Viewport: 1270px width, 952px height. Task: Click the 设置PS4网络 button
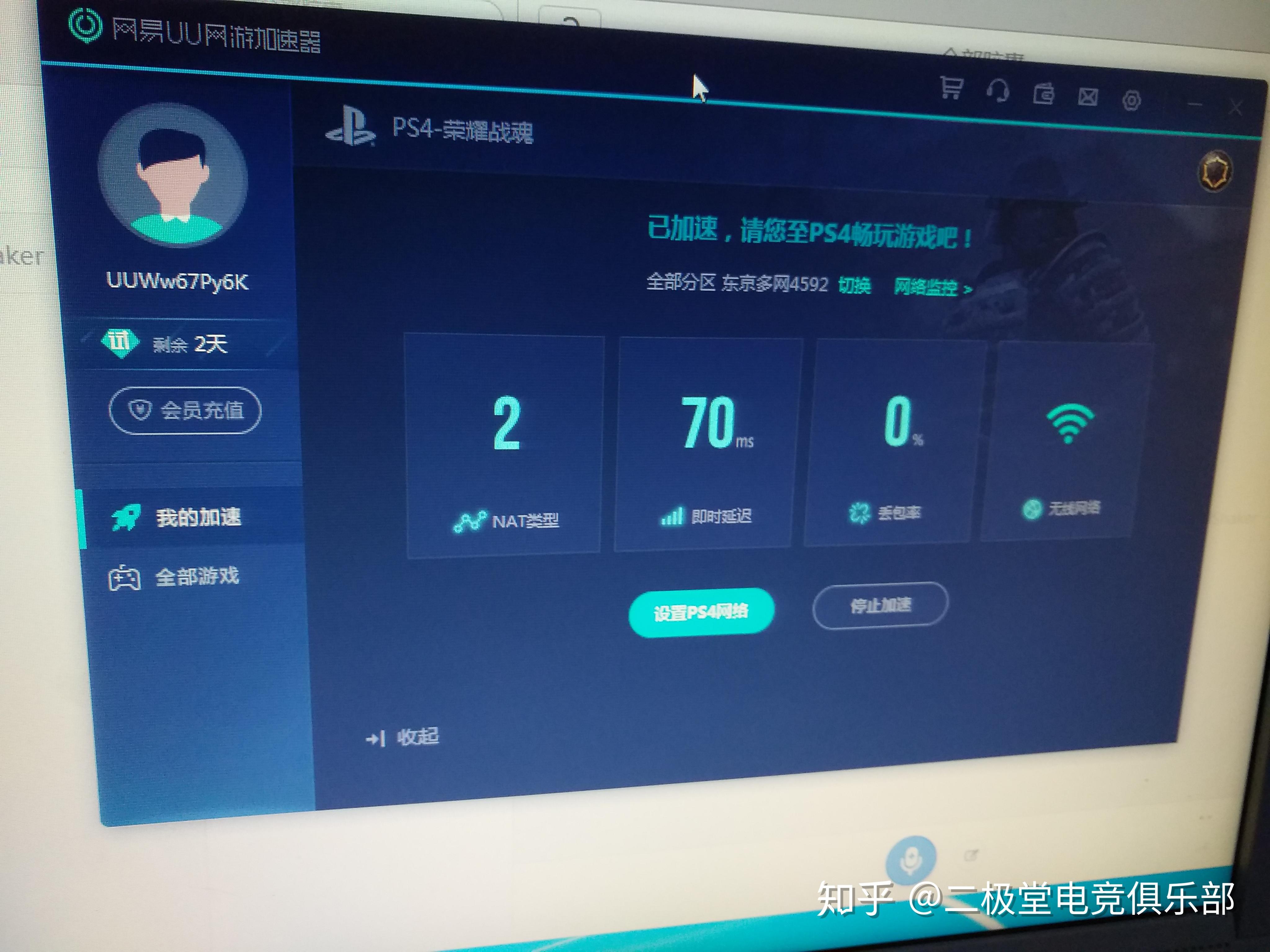point(701,612)
